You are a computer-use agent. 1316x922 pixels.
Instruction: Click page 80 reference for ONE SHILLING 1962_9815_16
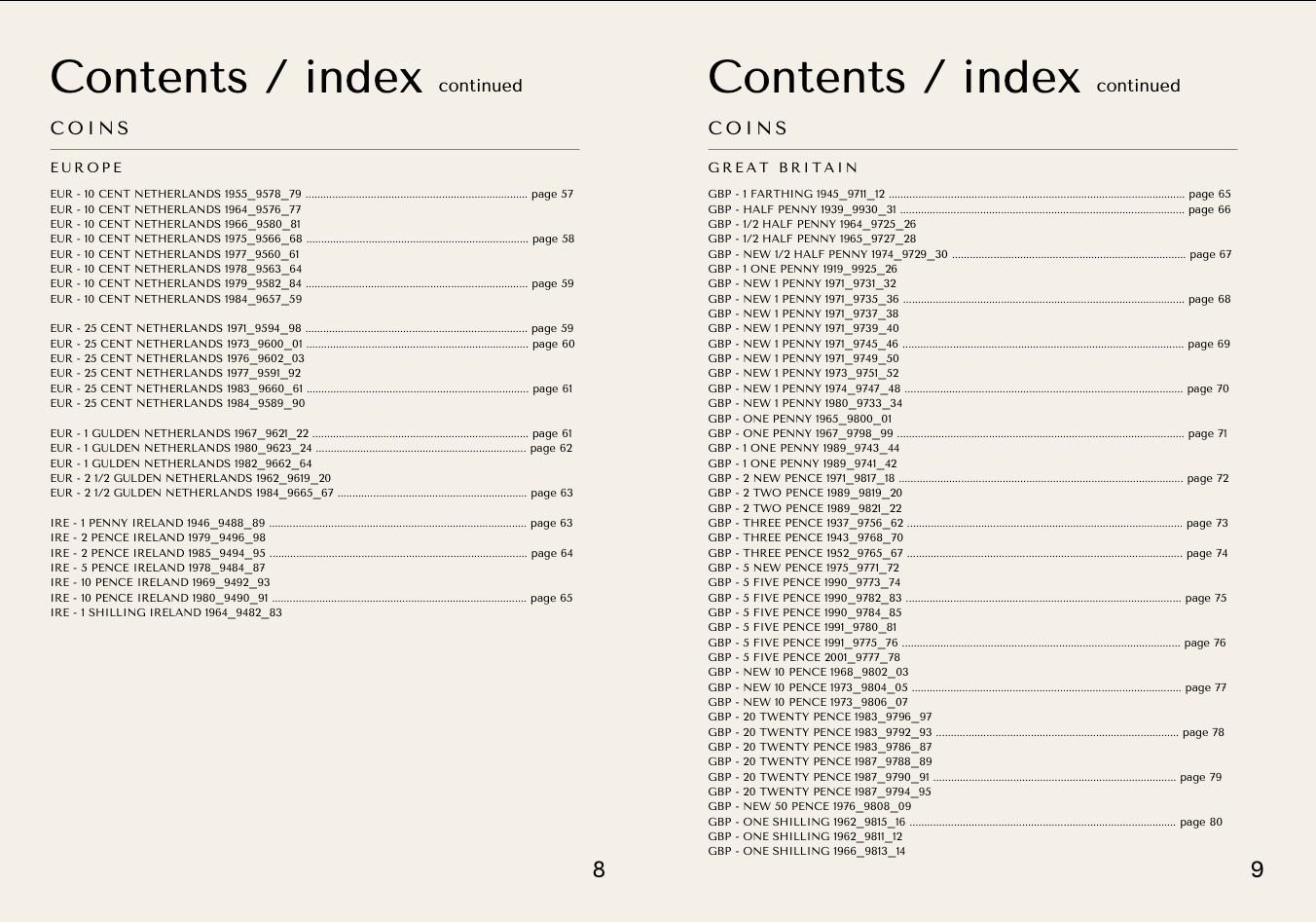[x=1201, y=822]
